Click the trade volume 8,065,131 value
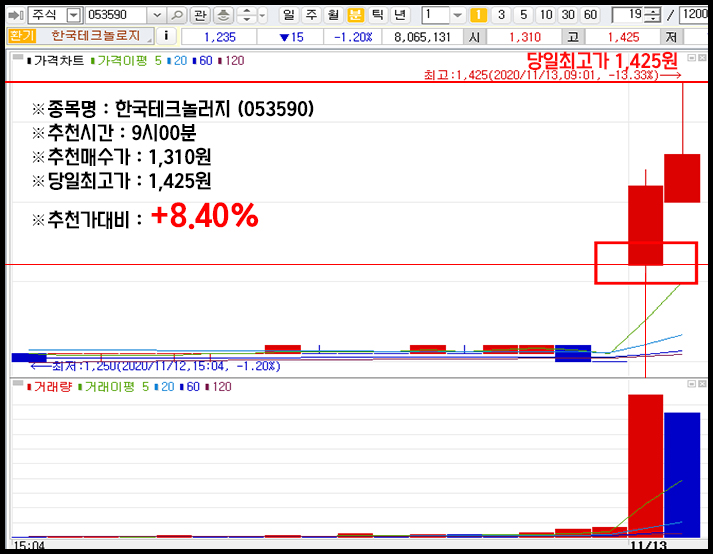This screenshot has width=713, height=554. (422, 37)
